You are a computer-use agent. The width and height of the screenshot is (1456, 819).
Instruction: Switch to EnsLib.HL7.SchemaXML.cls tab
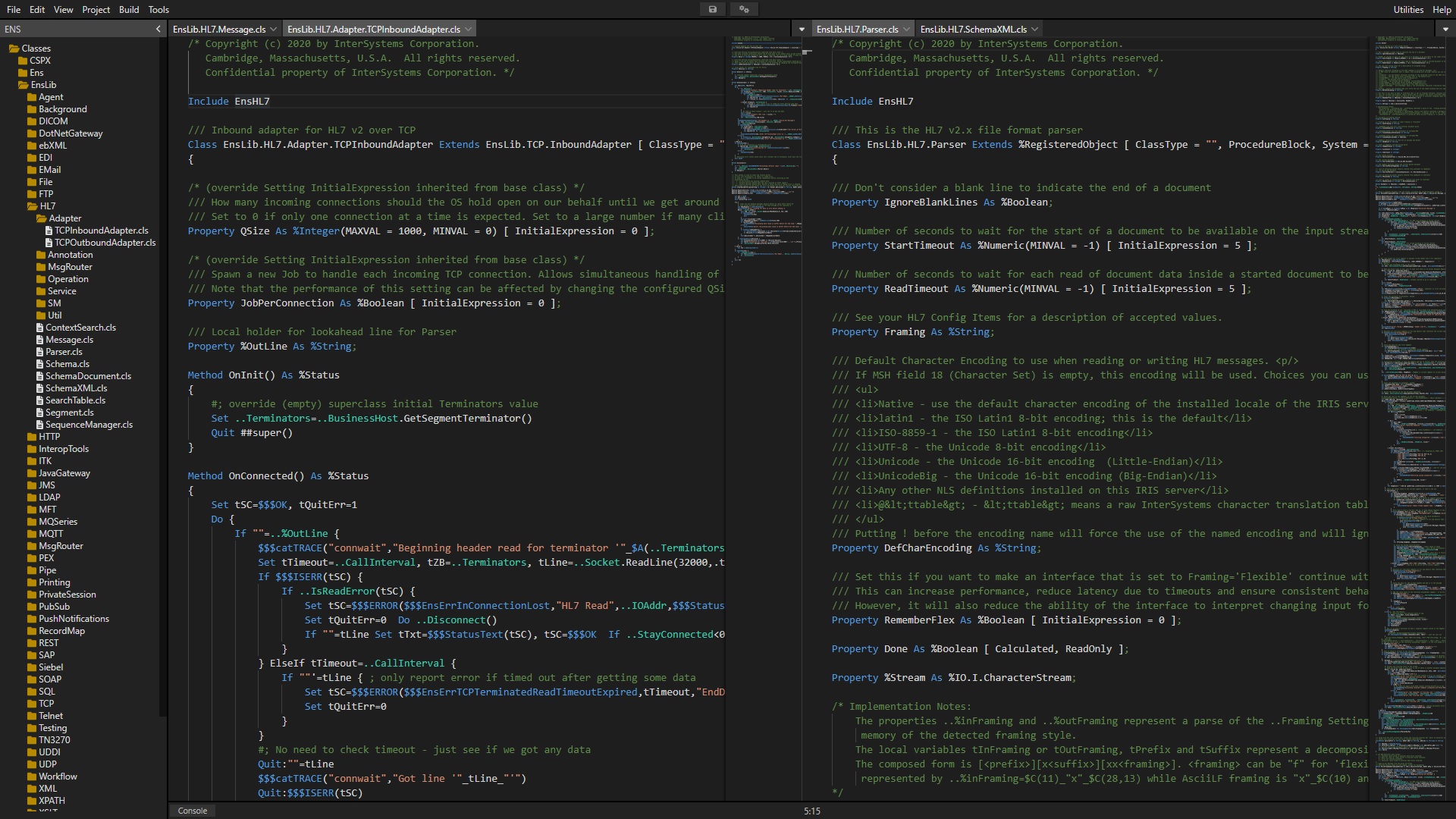pyautogui.click(x=972, y=30)
